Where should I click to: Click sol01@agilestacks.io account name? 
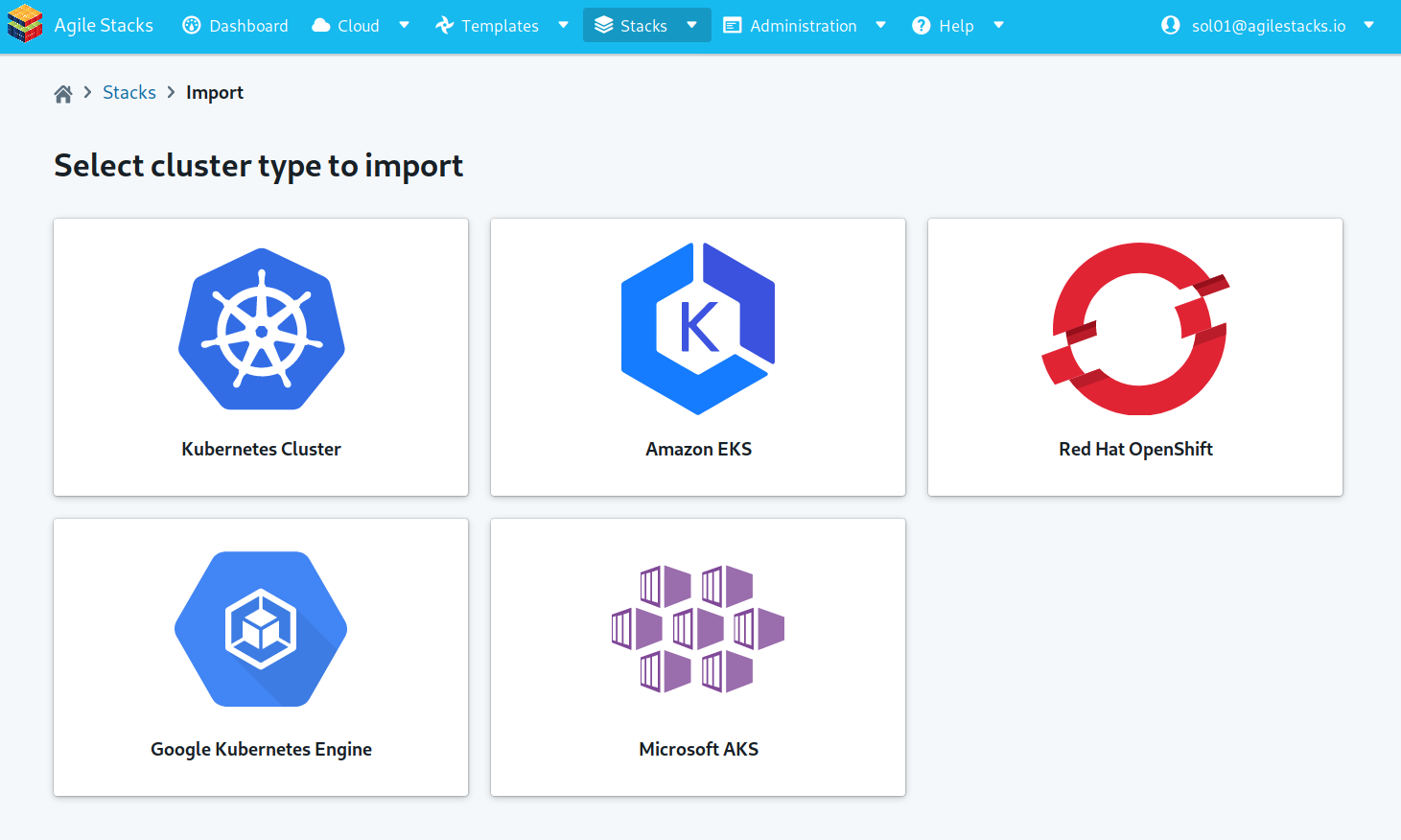pos(1269,26)
